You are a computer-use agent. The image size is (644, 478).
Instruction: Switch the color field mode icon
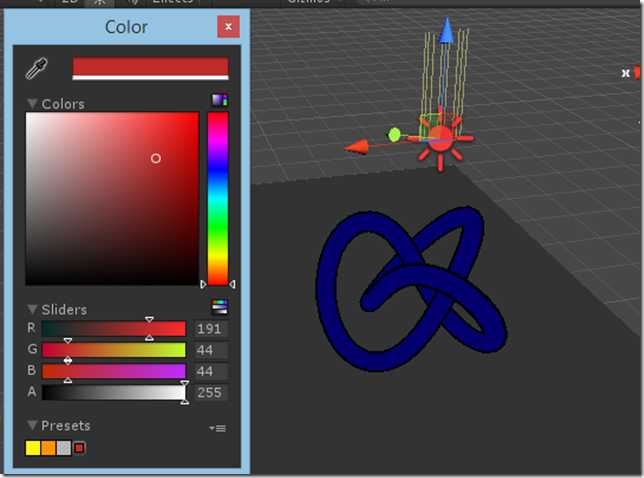click(x=220, y=100)
